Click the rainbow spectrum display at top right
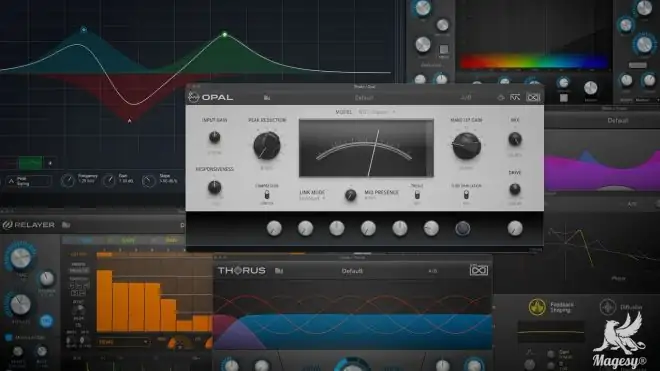This screenshot has height=371, width=660. pos(534,61)
